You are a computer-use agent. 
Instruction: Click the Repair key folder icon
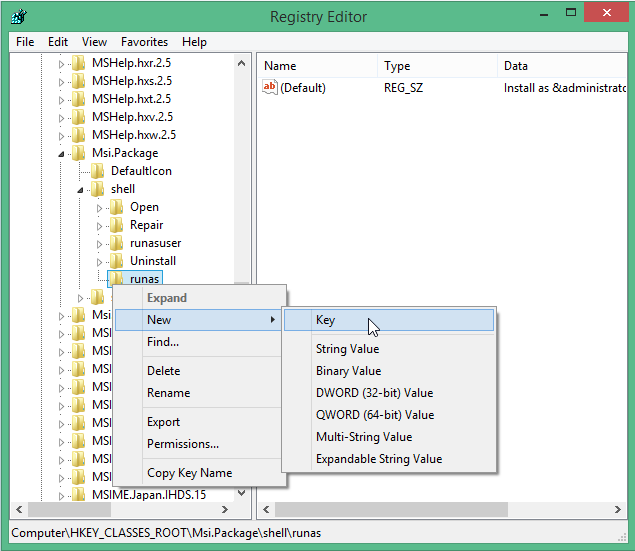(116, 225)
